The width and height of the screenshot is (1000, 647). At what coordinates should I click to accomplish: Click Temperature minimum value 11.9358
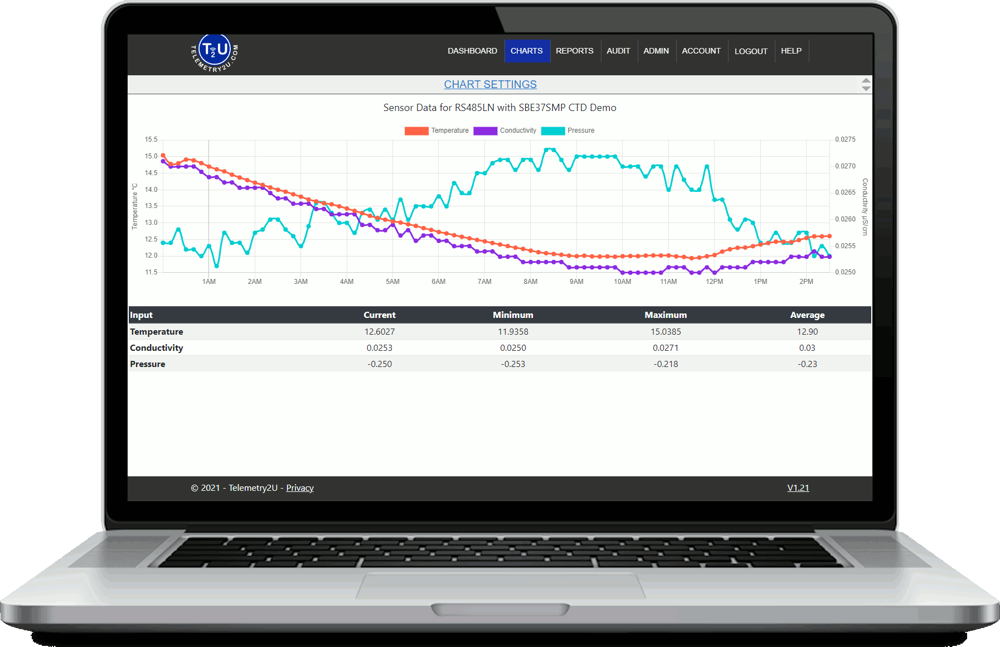click(x=513, y=332)
